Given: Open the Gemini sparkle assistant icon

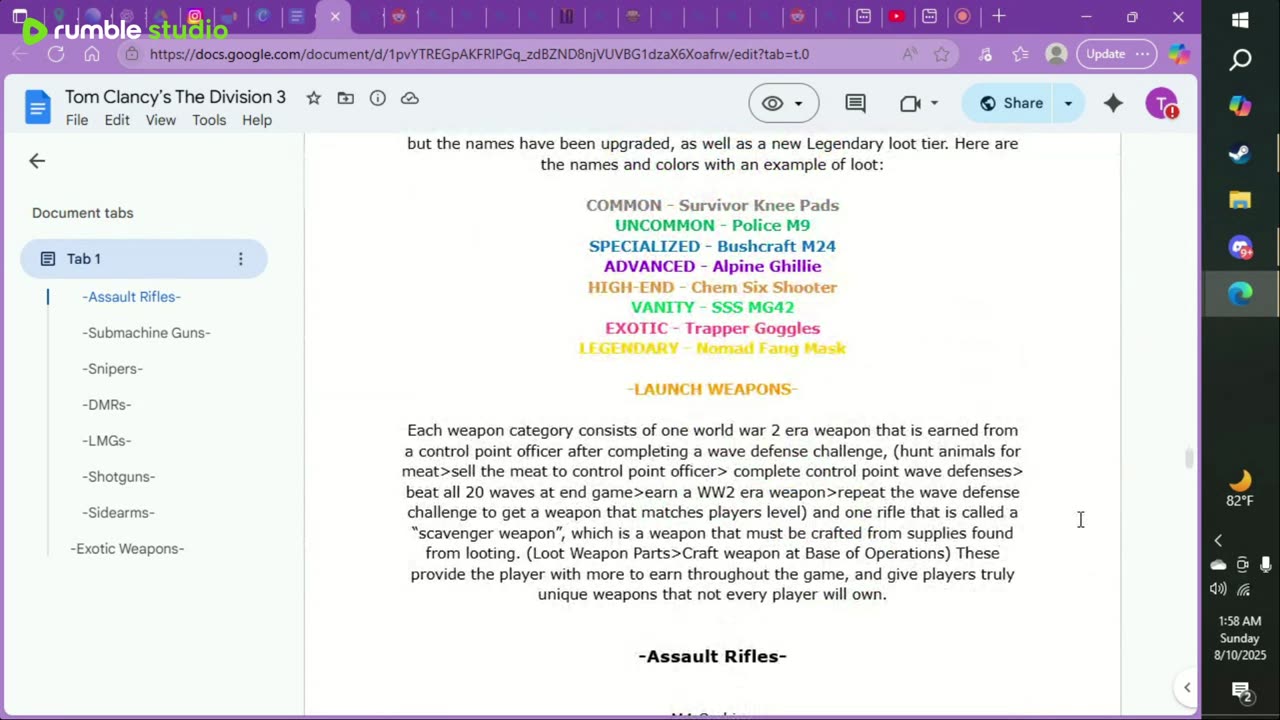Looking at the screenshot, I should point(1113,103).
